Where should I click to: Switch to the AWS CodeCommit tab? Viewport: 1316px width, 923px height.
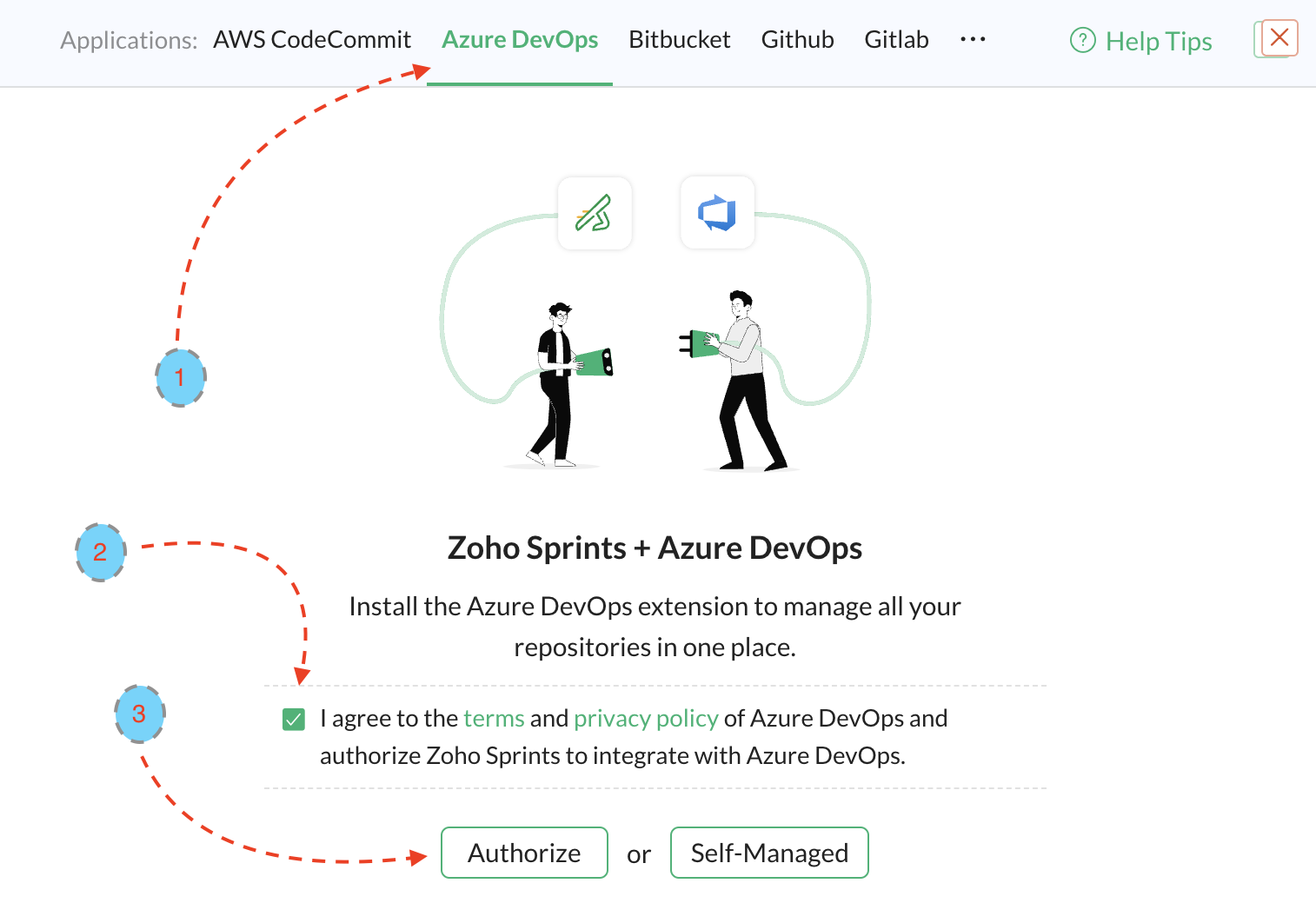pos(312,40)
